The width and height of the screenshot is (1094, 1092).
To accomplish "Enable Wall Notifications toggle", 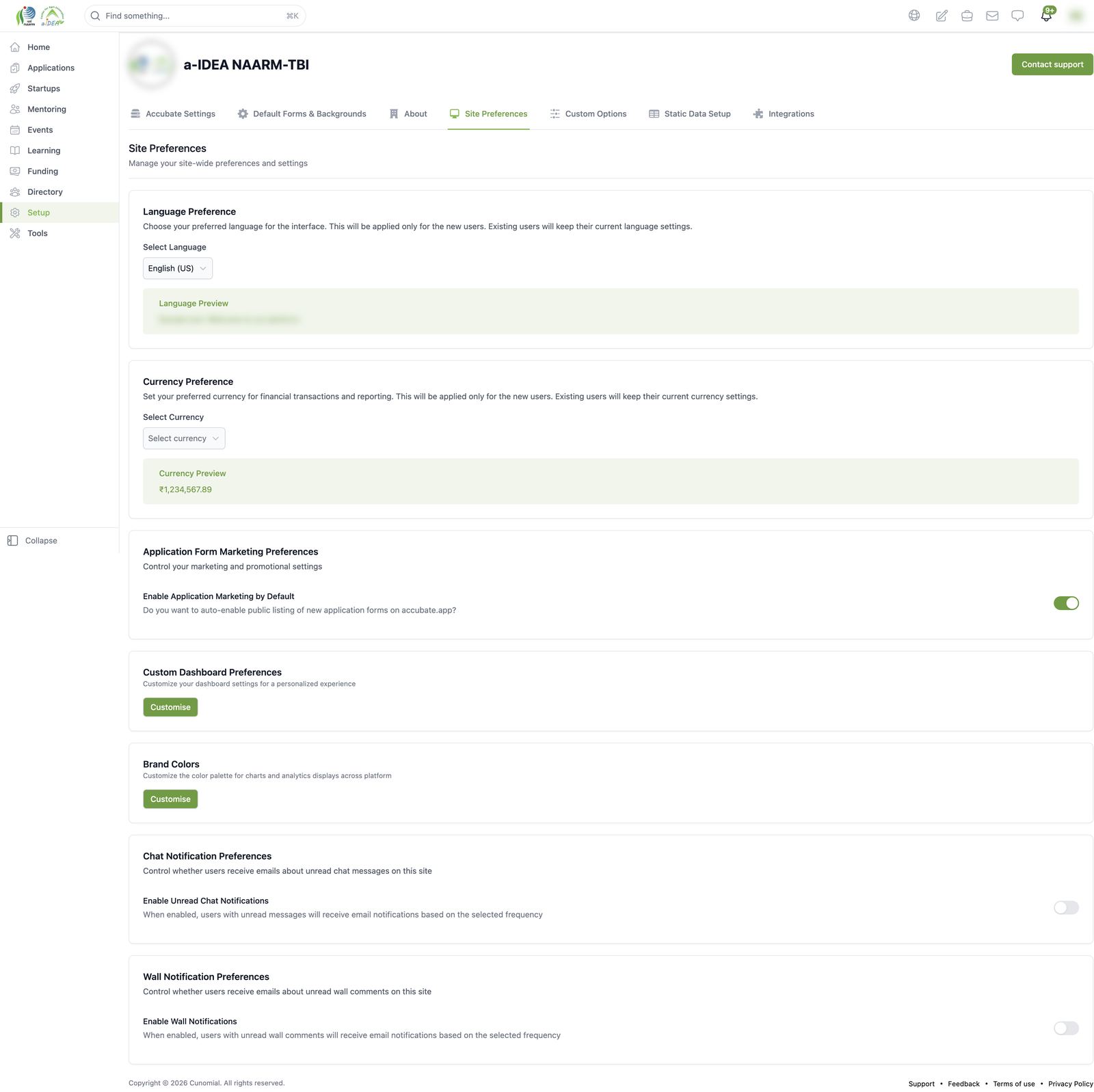I will tap(1066, 1028).
